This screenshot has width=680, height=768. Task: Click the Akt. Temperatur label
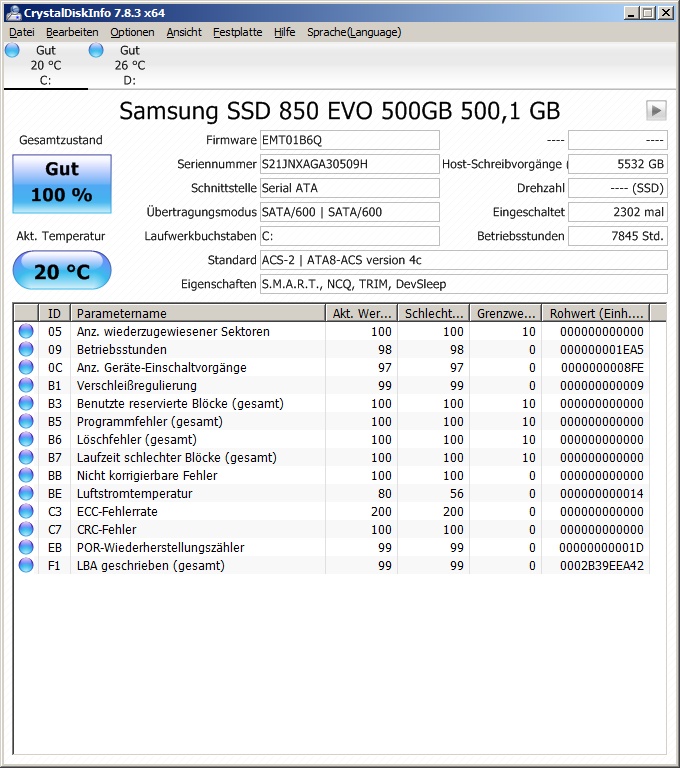click(61, 236)
